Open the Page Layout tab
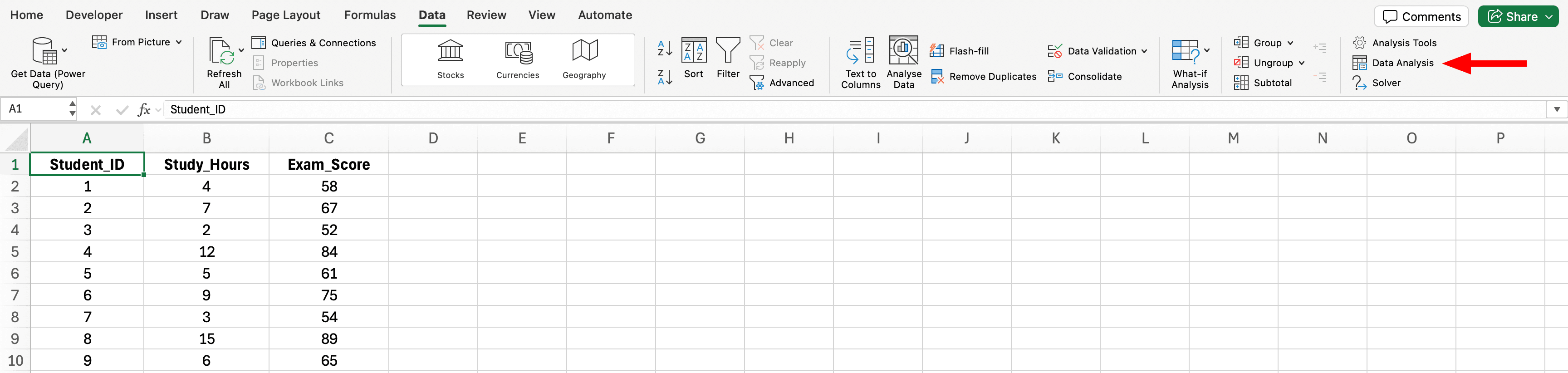 tap(285, 15)
